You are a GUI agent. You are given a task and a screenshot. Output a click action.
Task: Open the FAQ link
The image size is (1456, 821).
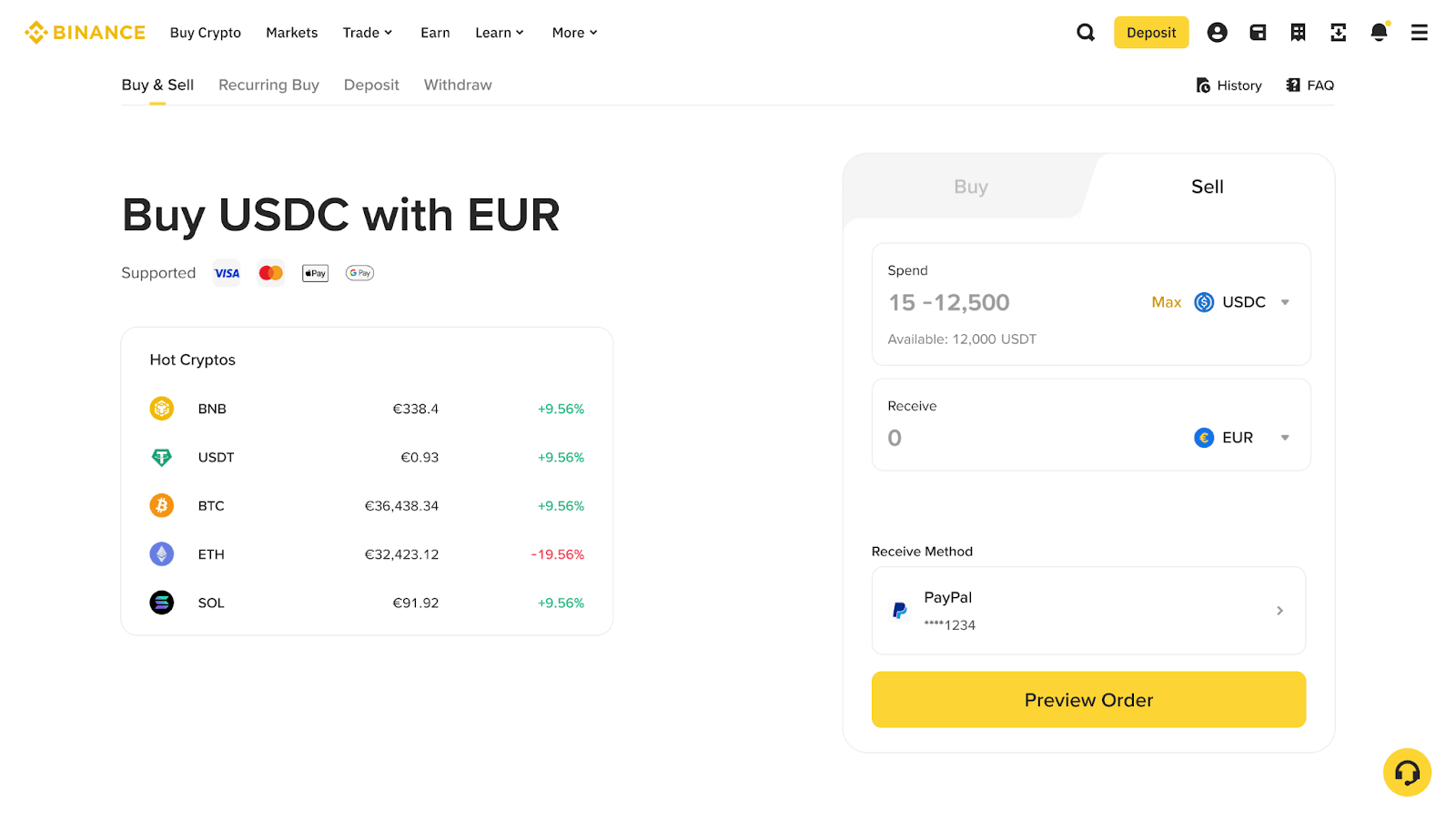(x=1309, y=86)
